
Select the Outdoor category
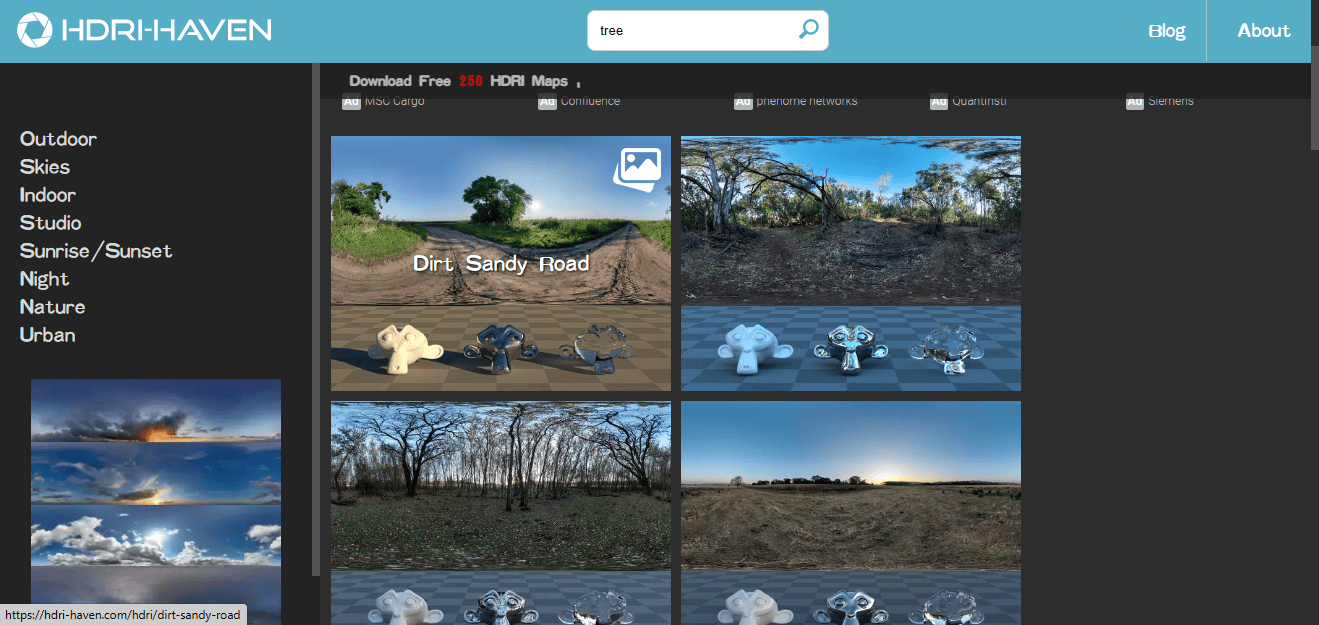pos(59,139)
